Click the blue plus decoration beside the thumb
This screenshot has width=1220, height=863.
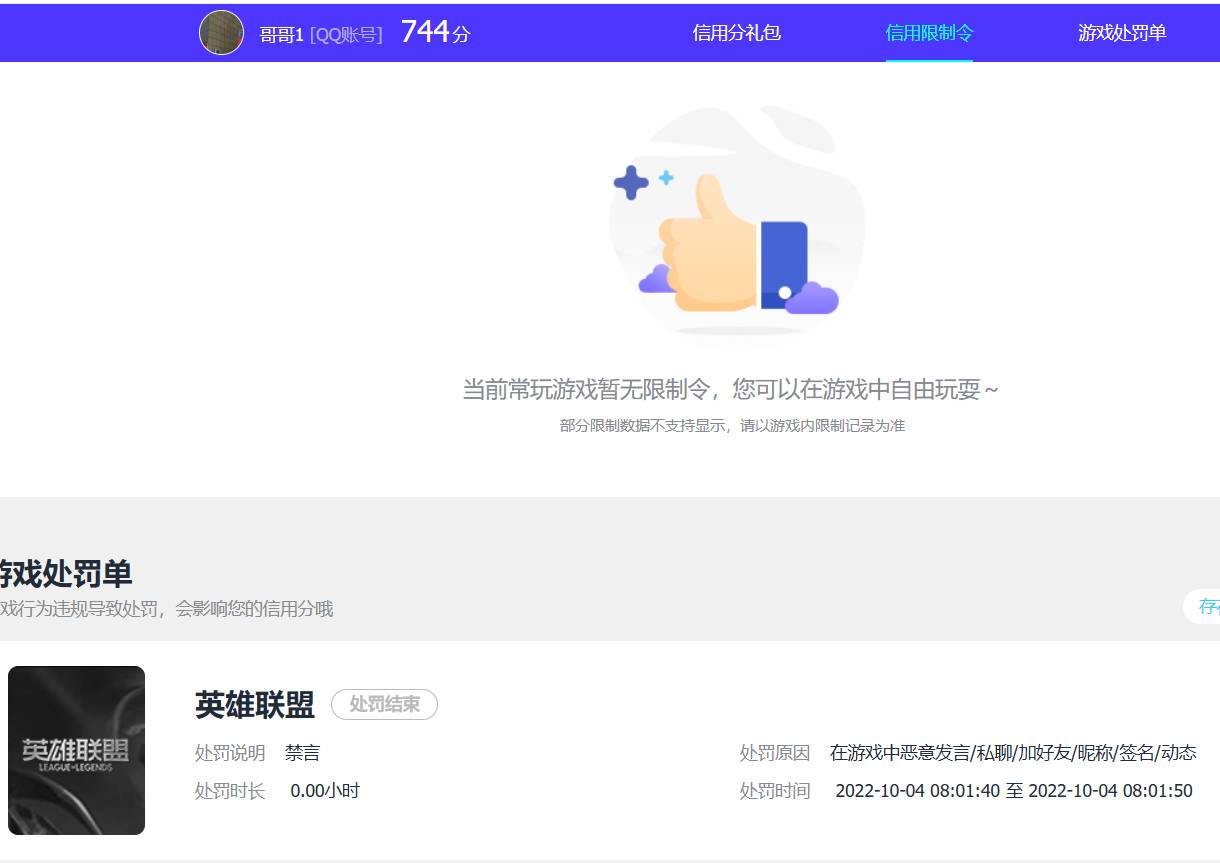click(x=632, y=180)
